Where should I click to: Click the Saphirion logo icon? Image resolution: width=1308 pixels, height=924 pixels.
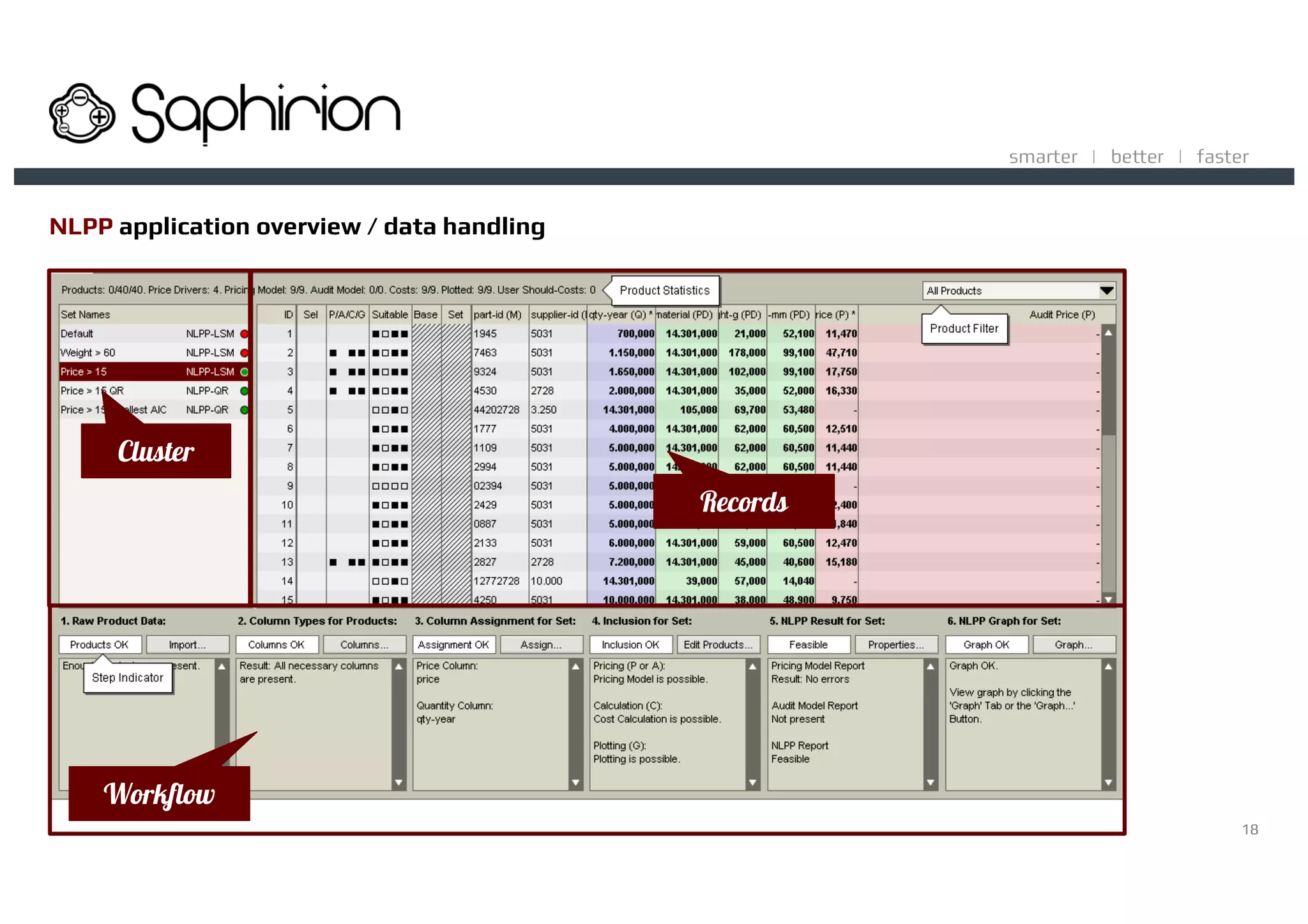click(82, 114)
